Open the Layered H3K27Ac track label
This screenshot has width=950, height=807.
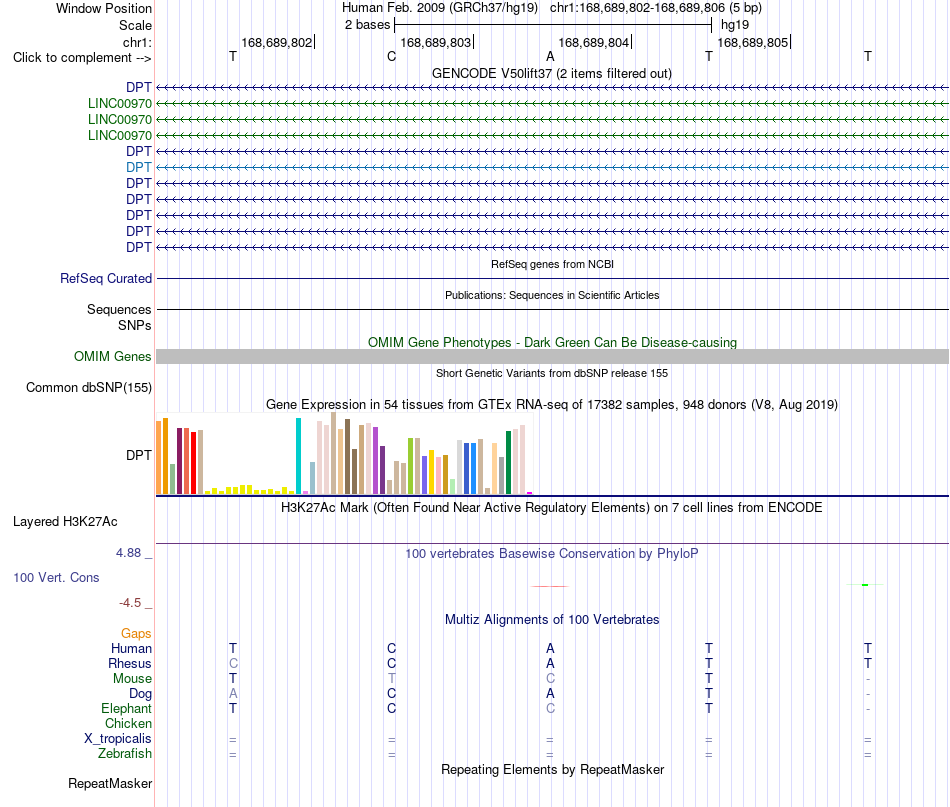coord(65,522)
